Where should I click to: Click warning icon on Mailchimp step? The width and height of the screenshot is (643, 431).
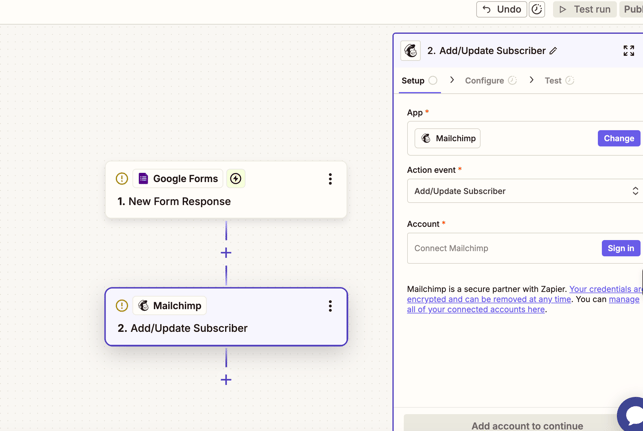tap(122, 306)
